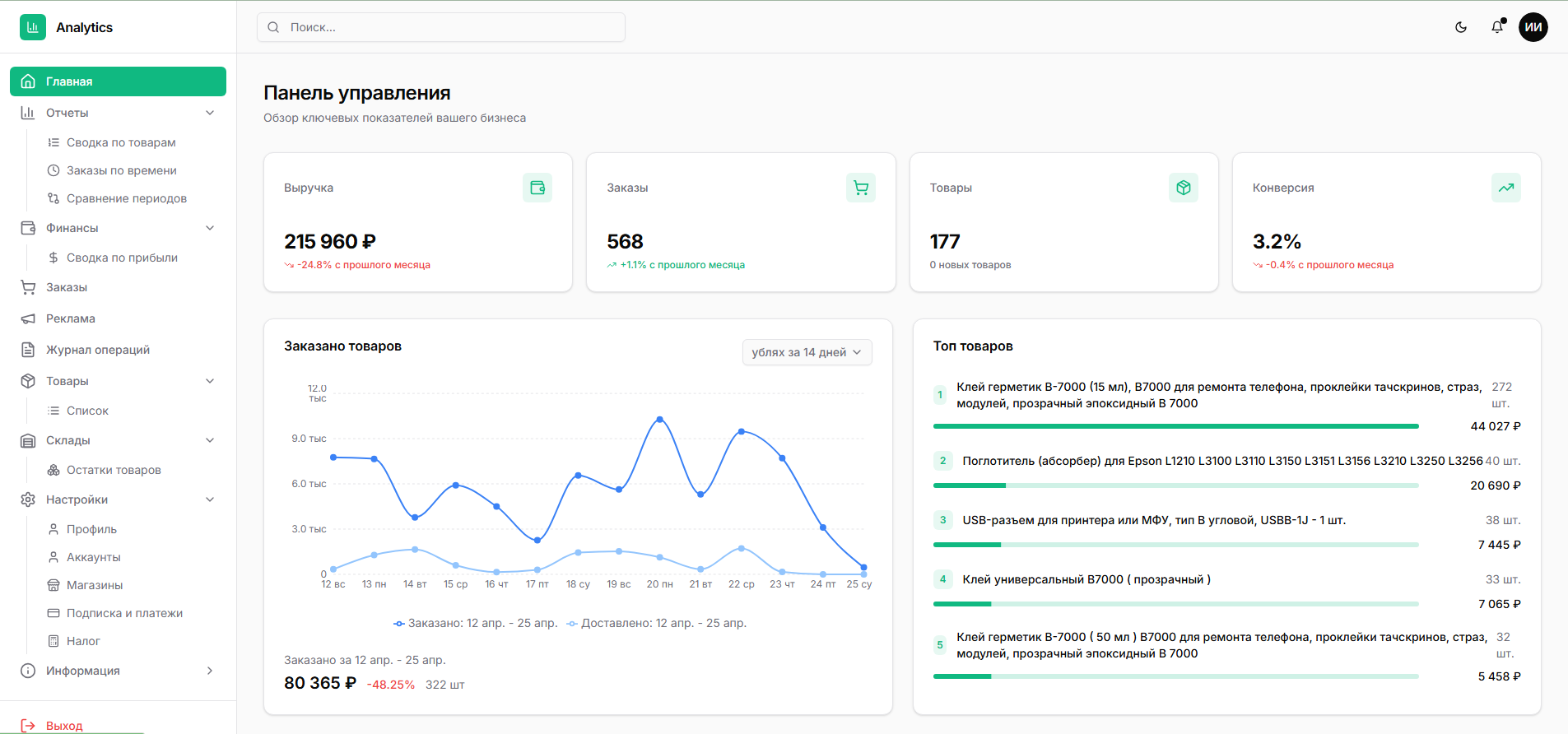Image resolution: width=1568 pixels, height=734 pixels.
Task: Click the Профиль person icon
Action: pos(54,529)
